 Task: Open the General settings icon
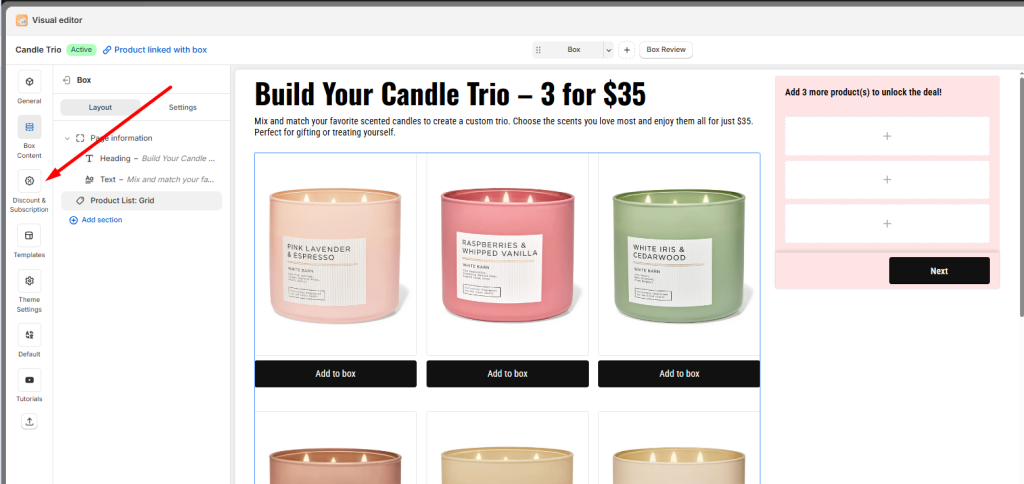pos(29,82)
